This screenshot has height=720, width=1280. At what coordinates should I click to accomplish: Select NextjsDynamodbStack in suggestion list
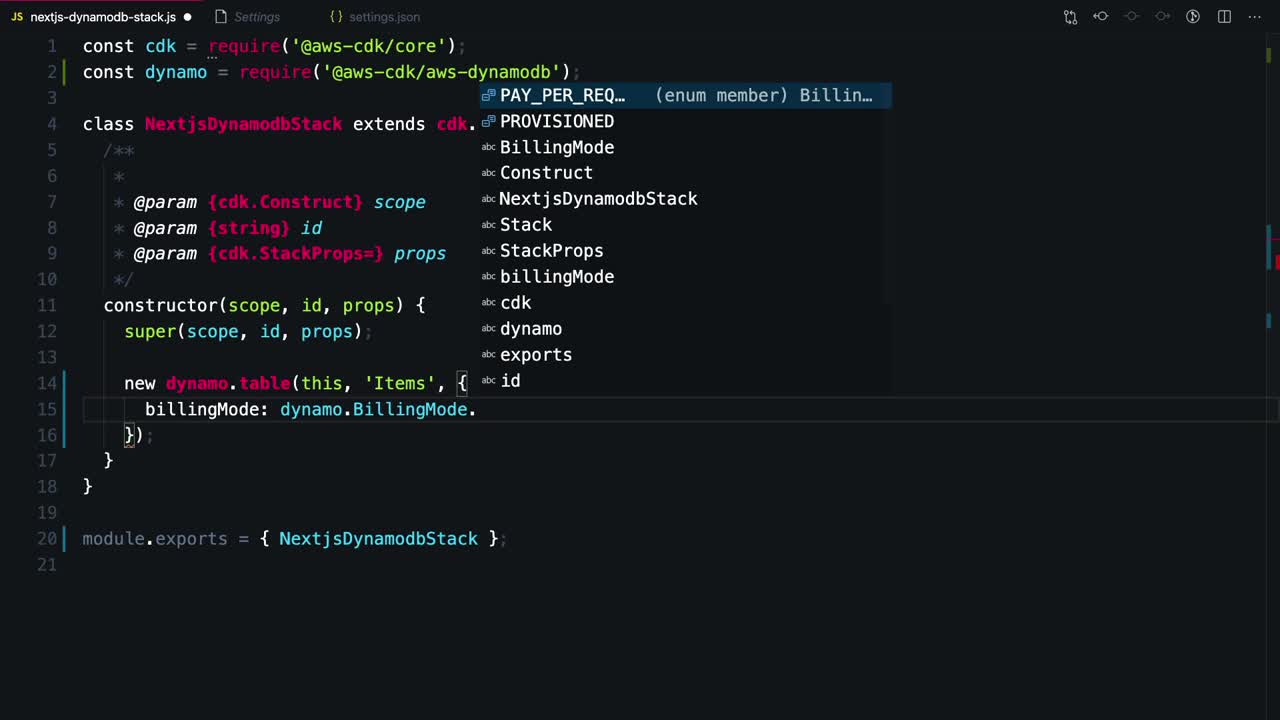(x=598, y=199)
